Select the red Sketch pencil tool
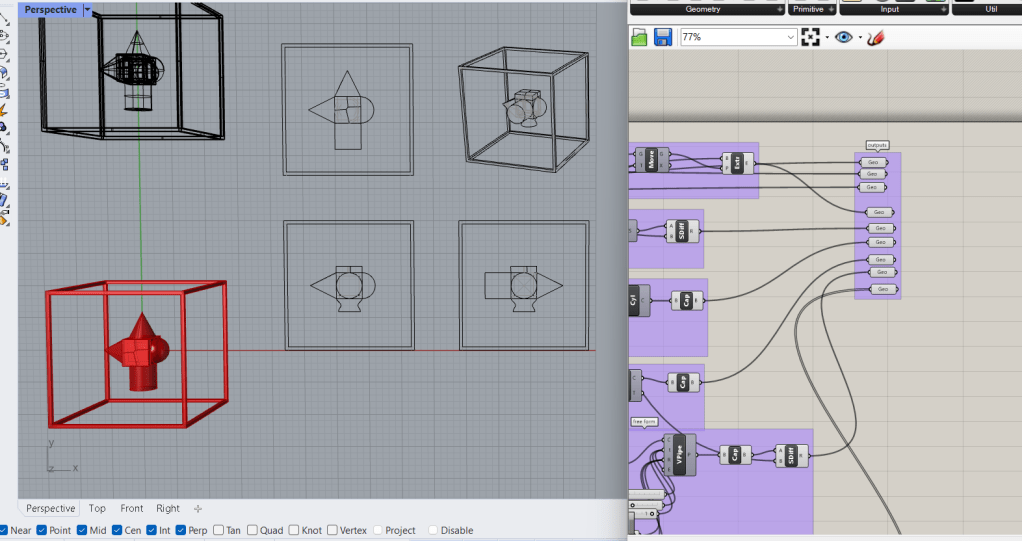1022x541 pixels. tap(877, 37)
